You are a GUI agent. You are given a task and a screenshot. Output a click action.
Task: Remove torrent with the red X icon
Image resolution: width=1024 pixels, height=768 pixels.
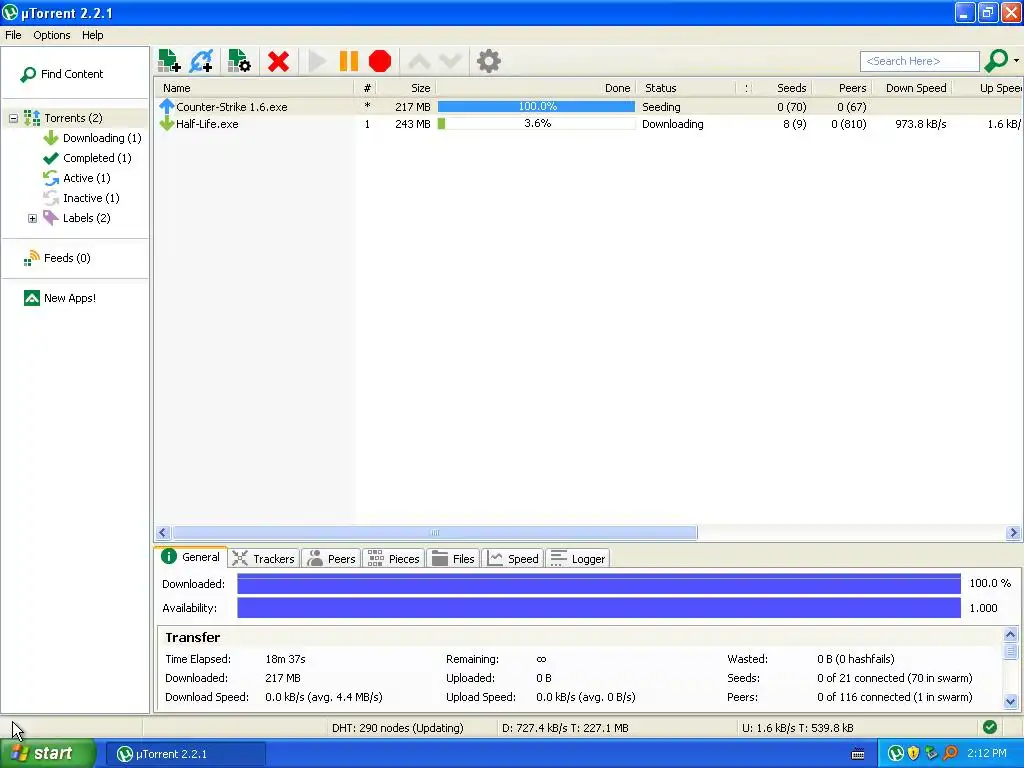coord(278,61)
